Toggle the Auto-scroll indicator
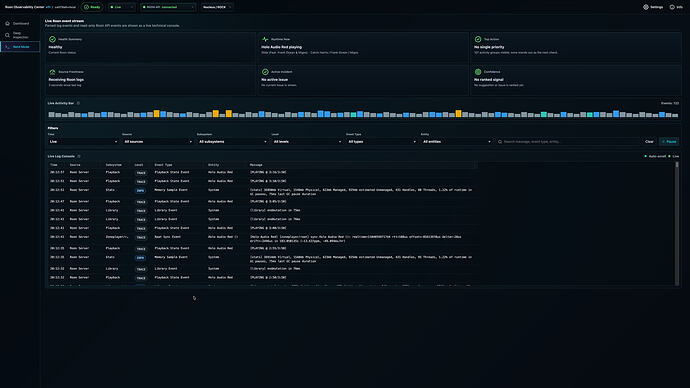Image resolution: width=690 pixels, height=388 pixels. pyautogui.click(x=655, y=156)
